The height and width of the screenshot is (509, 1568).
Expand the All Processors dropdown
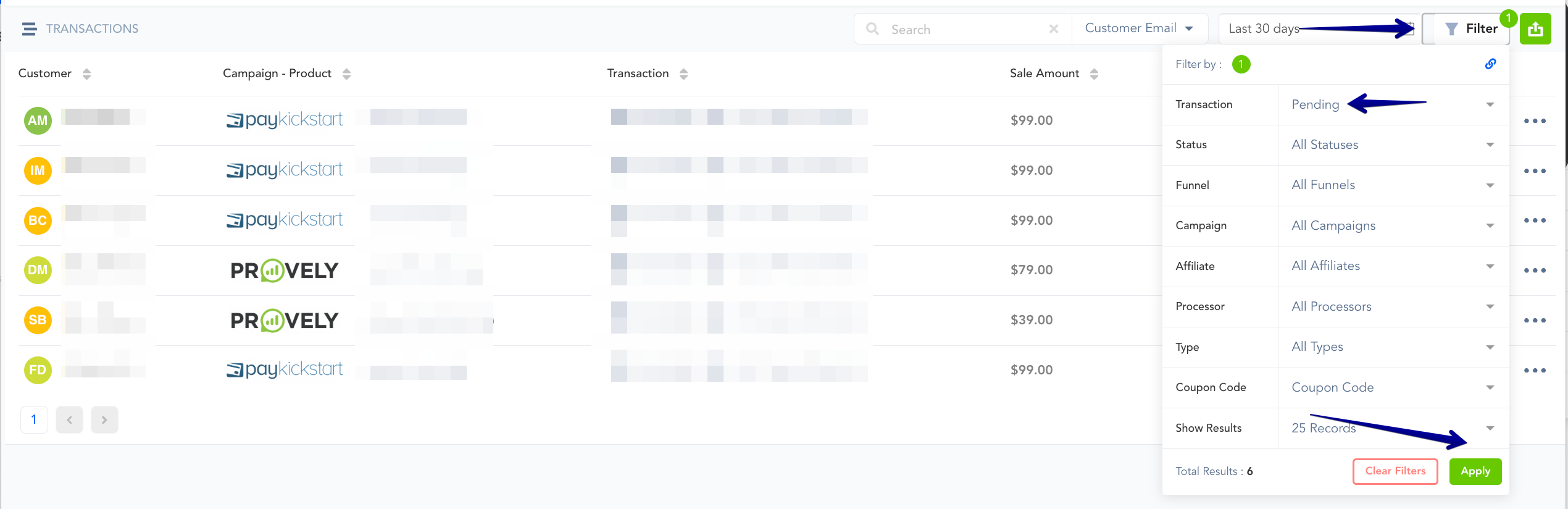pos(1393,306)
